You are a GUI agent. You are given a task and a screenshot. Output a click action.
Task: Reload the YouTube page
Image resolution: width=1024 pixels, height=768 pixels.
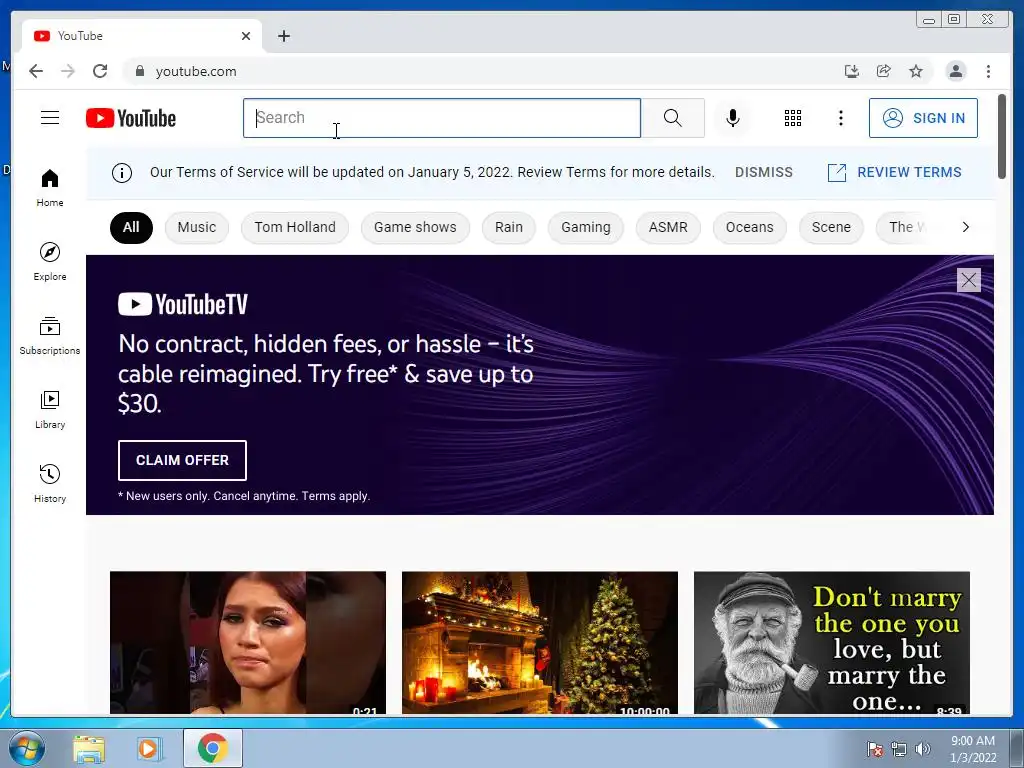[x=100, y=71]
